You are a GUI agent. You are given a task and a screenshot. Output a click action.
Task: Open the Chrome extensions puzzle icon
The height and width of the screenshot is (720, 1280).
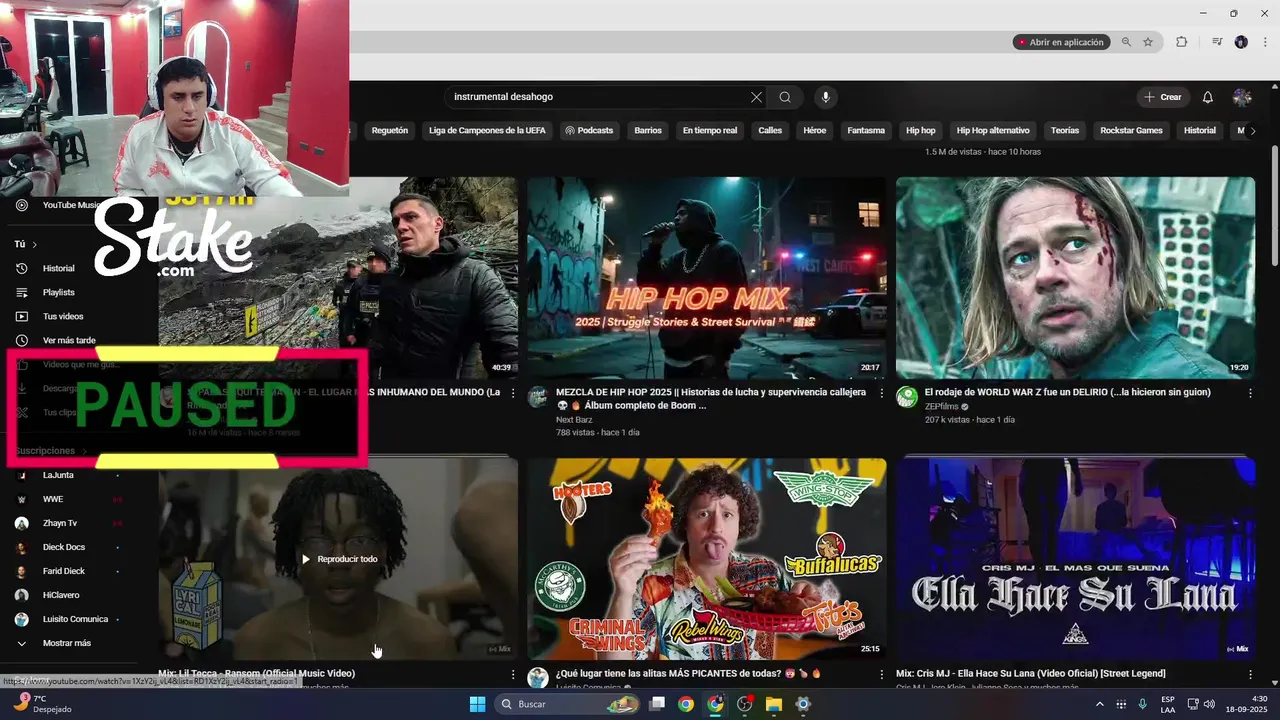pyautogui.click(x=1181, y=42)
